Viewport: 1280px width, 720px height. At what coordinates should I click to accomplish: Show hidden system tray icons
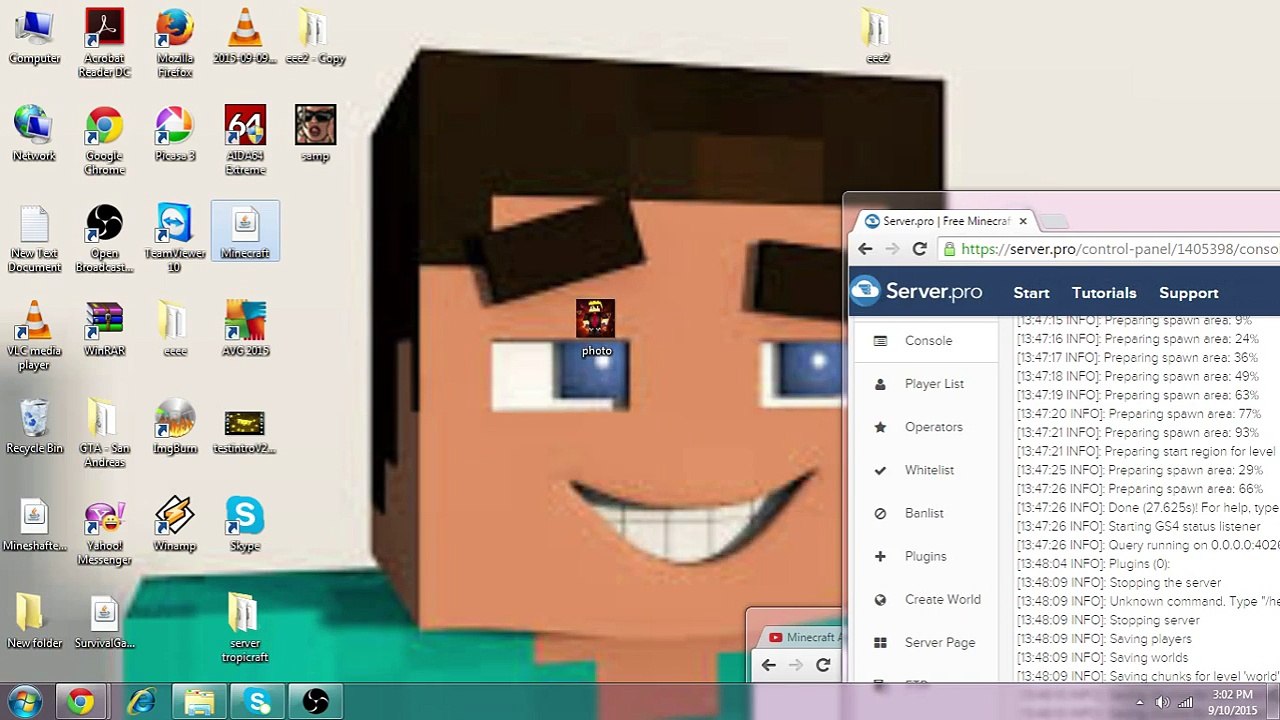1140,702
